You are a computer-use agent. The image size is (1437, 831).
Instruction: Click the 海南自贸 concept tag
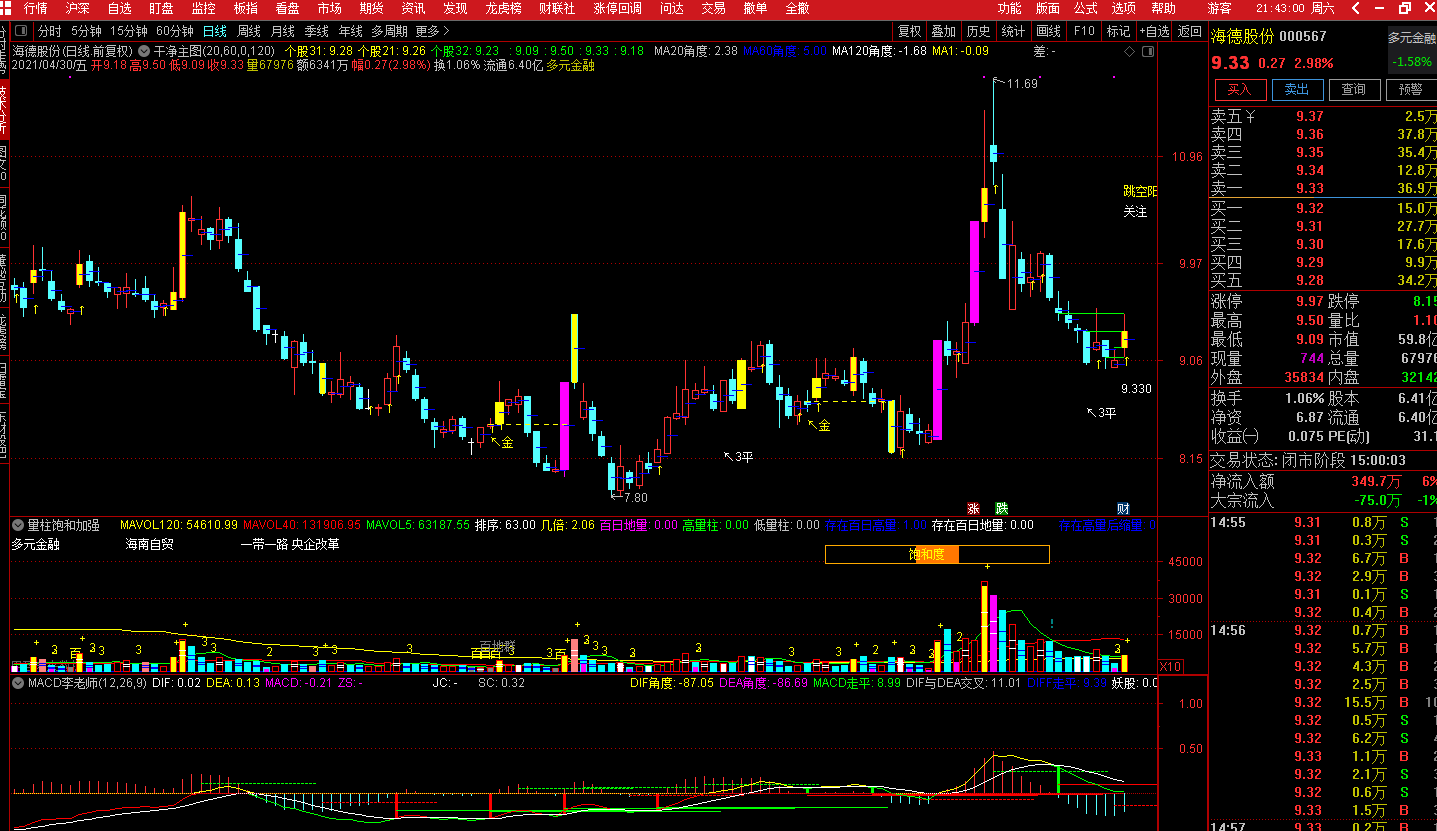(x=149, y=545)
